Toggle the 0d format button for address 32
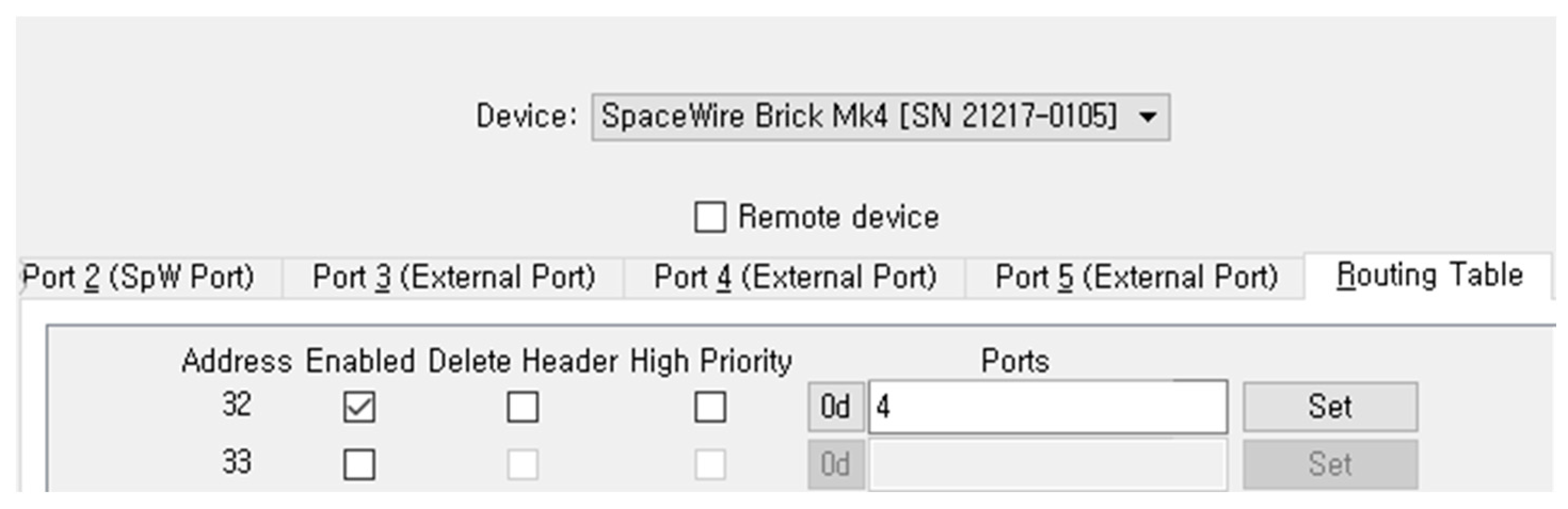Viewport: 1568px width, 509px height. point(835,407)
